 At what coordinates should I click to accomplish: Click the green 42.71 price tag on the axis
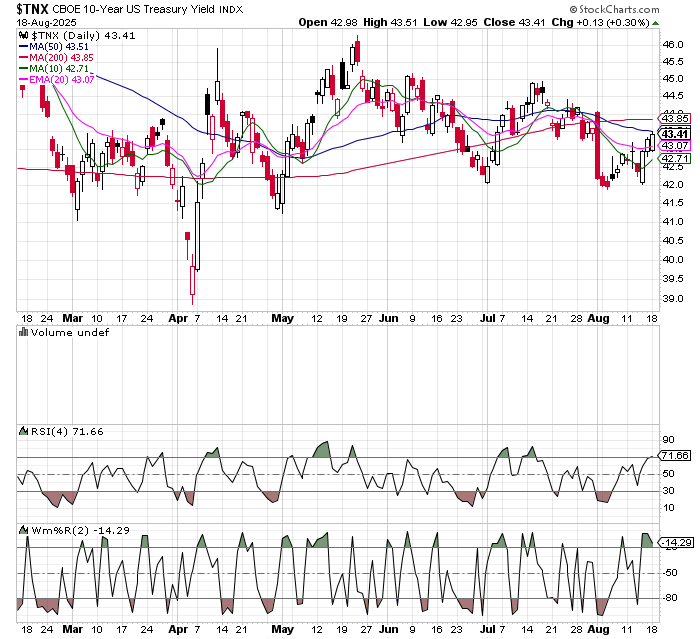[675, 159]
